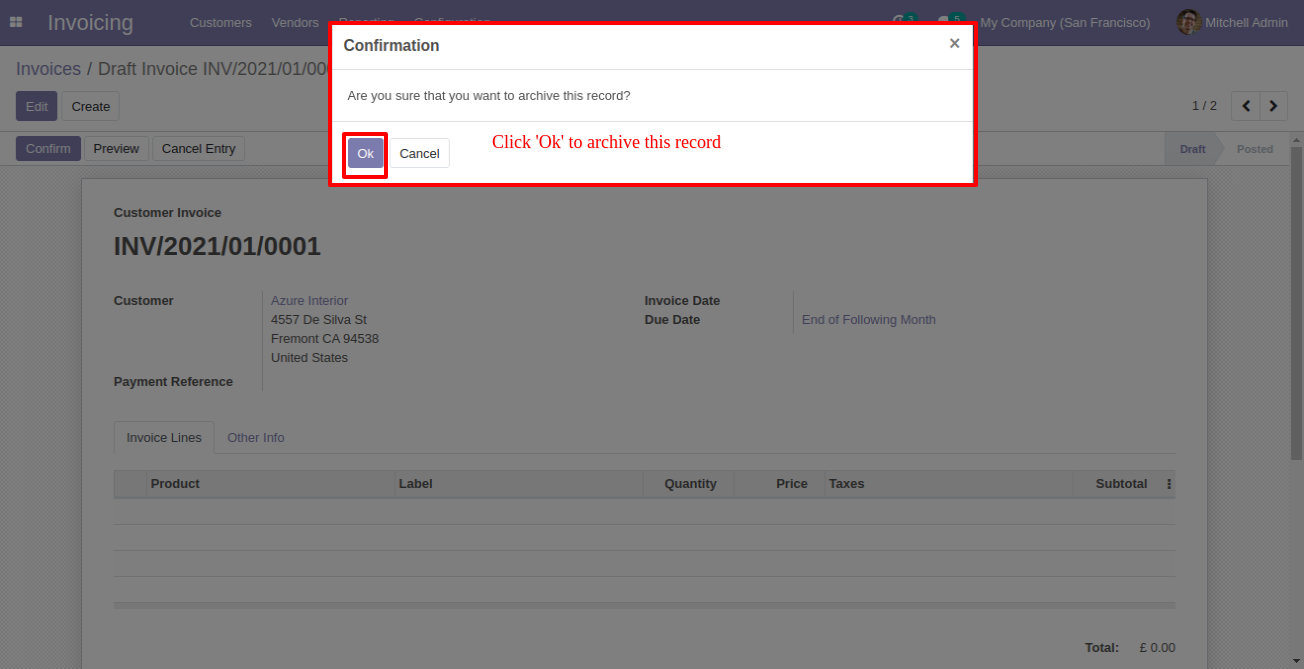Open the messages notification icon
Screen dimensions: 1304x669
[x=945, y=21]
